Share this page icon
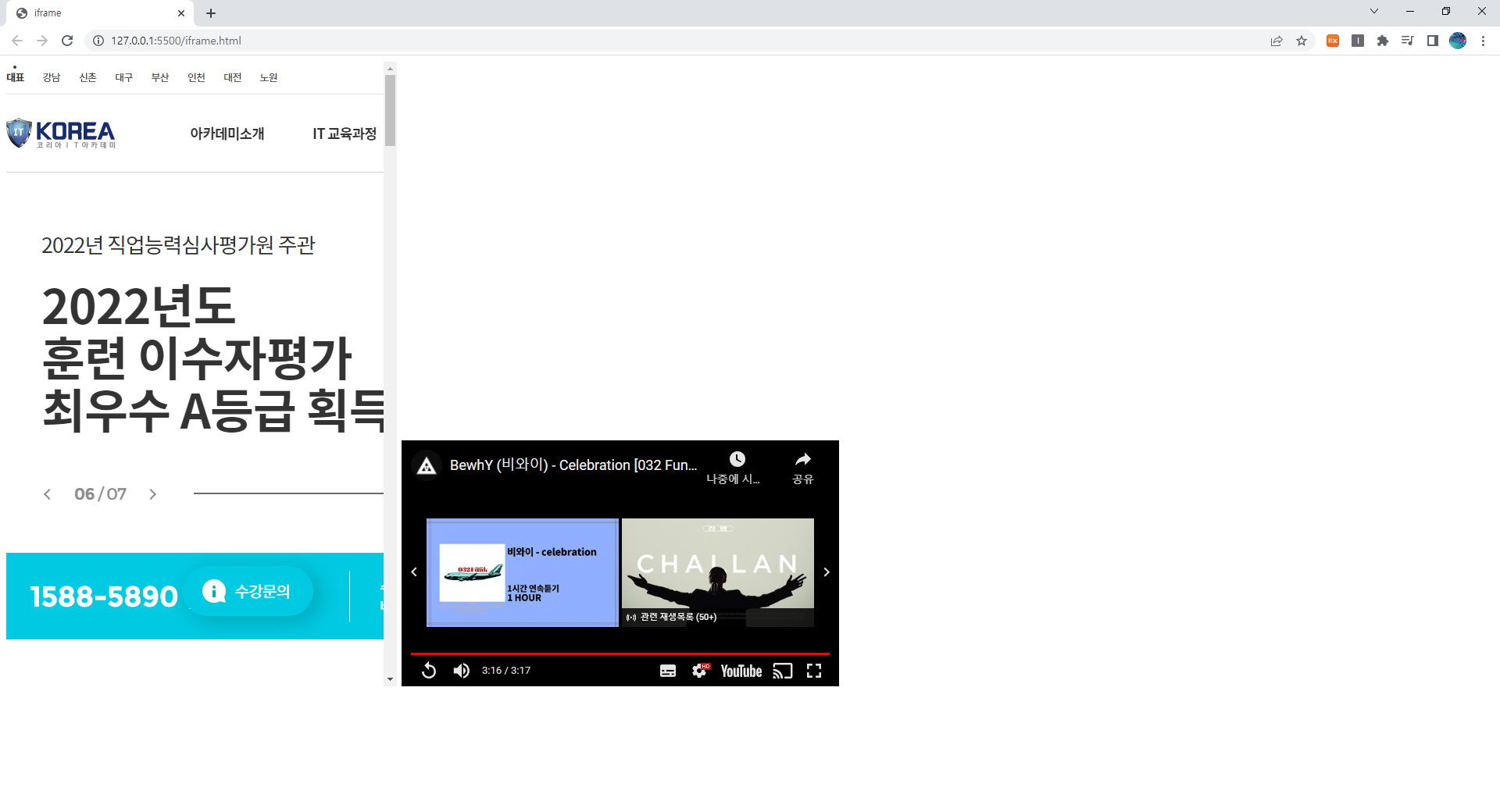The image size is (1500, 812). click(x=1277, y=41)
